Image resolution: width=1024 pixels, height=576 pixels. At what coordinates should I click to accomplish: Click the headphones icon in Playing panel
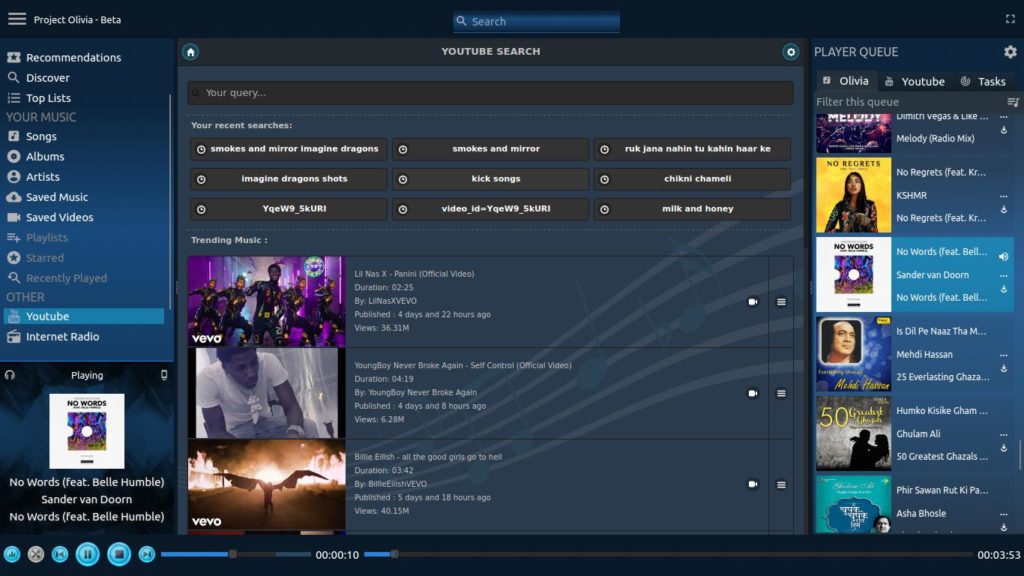[x=10, y=375]
